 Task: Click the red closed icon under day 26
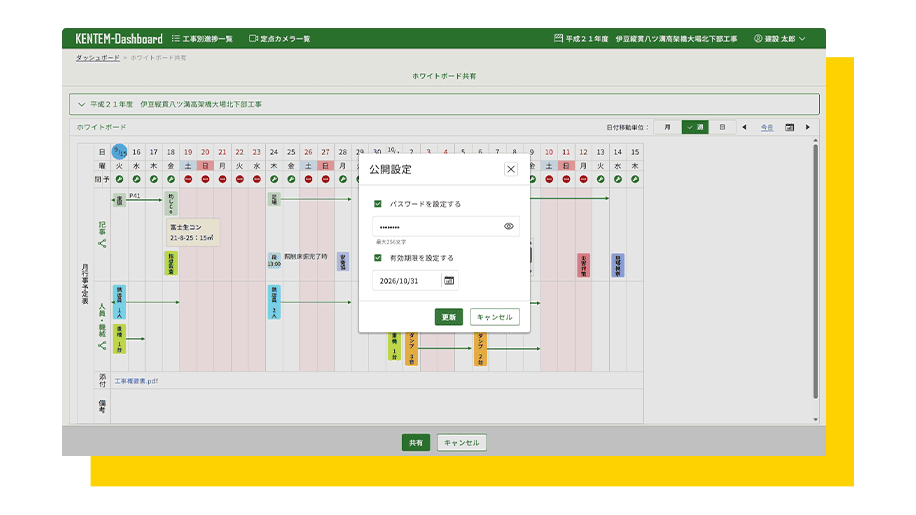coord(308,179)
